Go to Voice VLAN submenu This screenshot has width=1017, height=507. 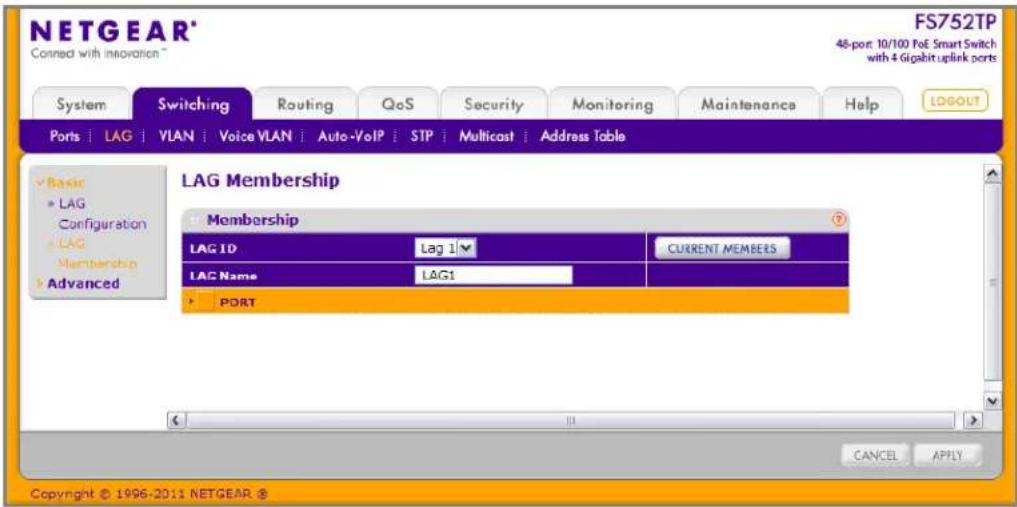(x=255, y=136)
